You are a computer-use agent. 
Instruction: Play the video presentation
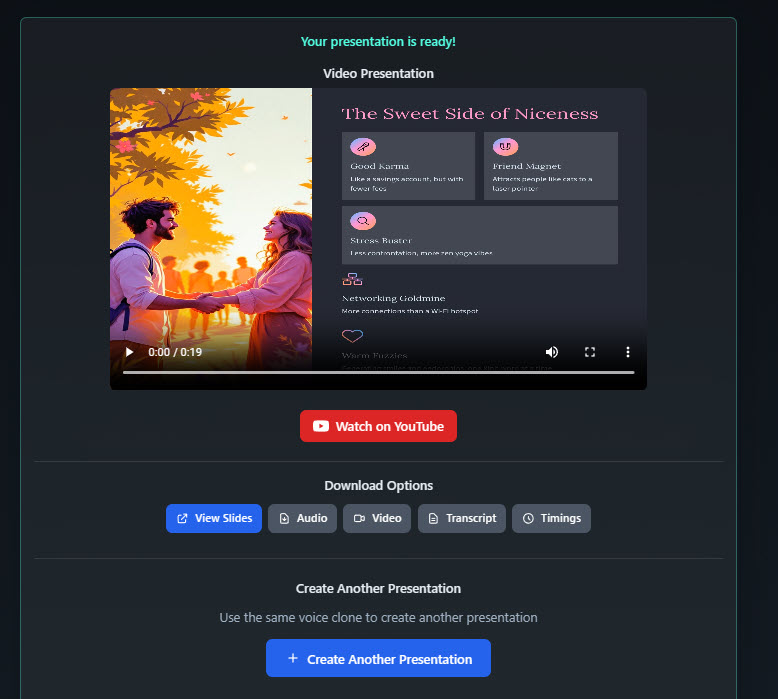(129, 352)
